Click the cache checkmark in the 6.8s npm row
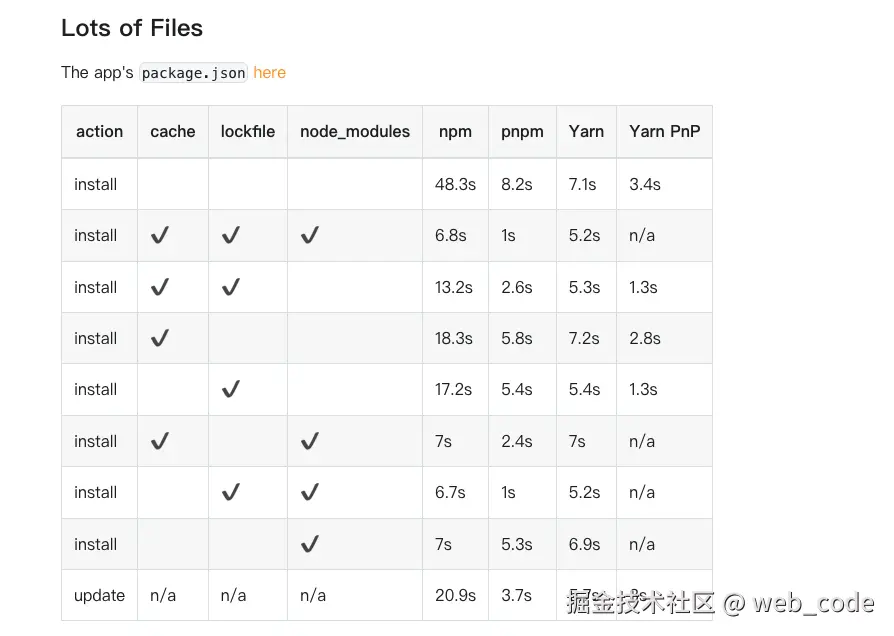Screen dimensions: 894x636 click(159, 235)
